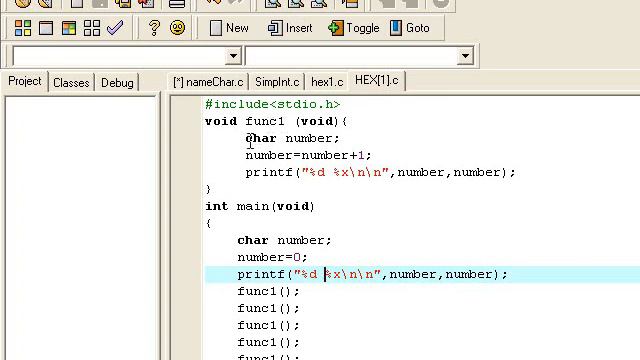Open Help via the question mark icon

[154, 28]
